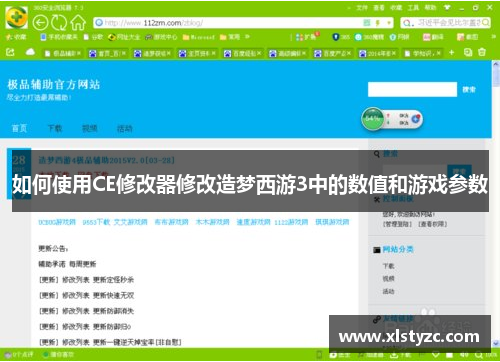Image resolution: width=500 pixels, height=362 pixels.
Task: Open the 木木游戏网 link
Action: (212, 222)
